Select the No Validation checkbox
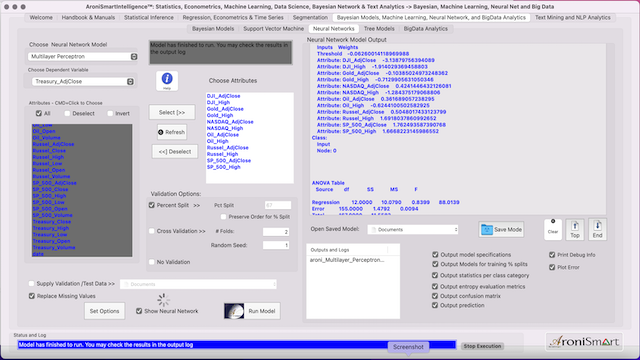 152,262
